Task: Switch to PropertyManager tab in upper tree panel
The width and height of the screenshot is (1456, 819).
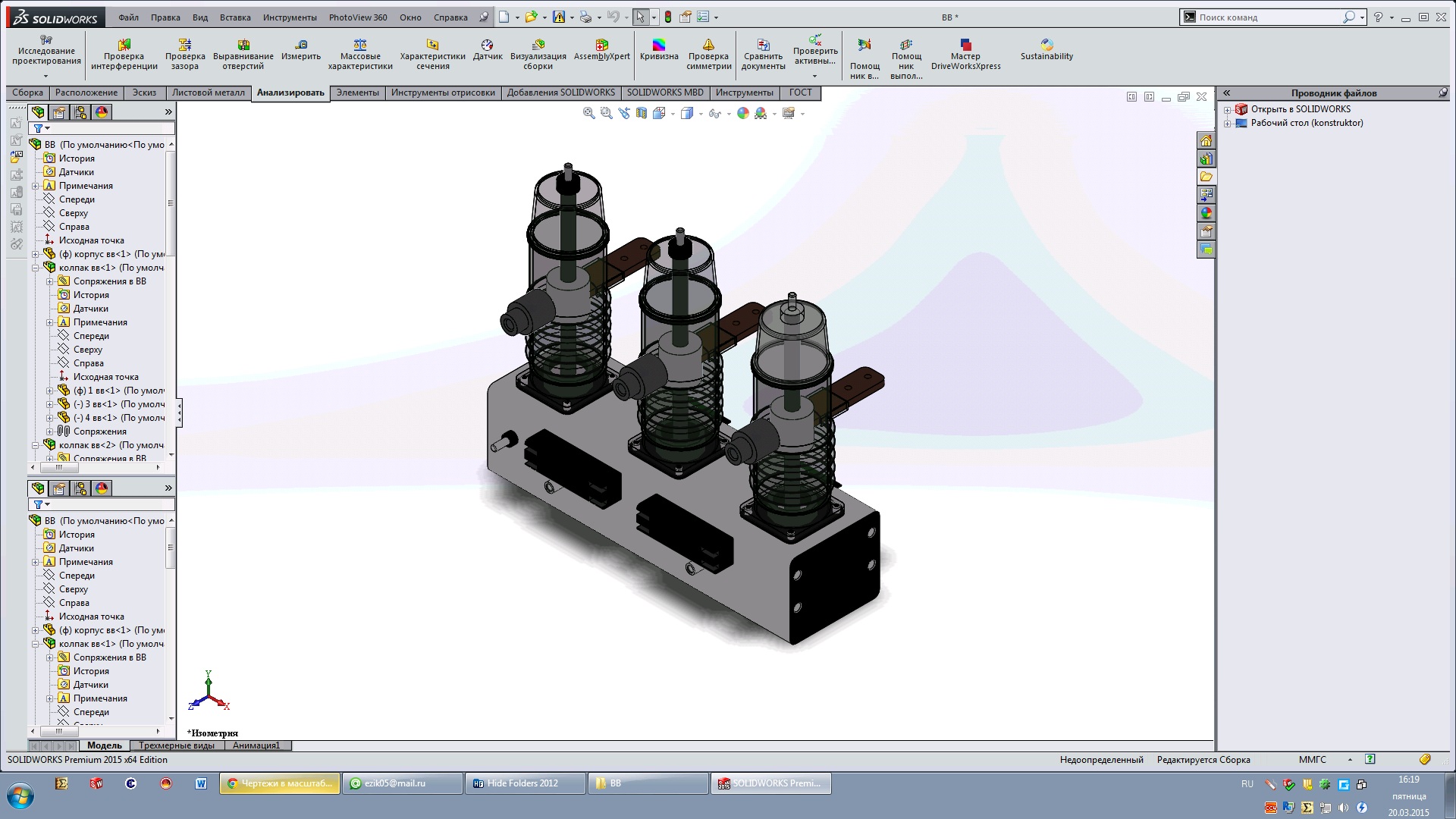Action: (59, 112)
